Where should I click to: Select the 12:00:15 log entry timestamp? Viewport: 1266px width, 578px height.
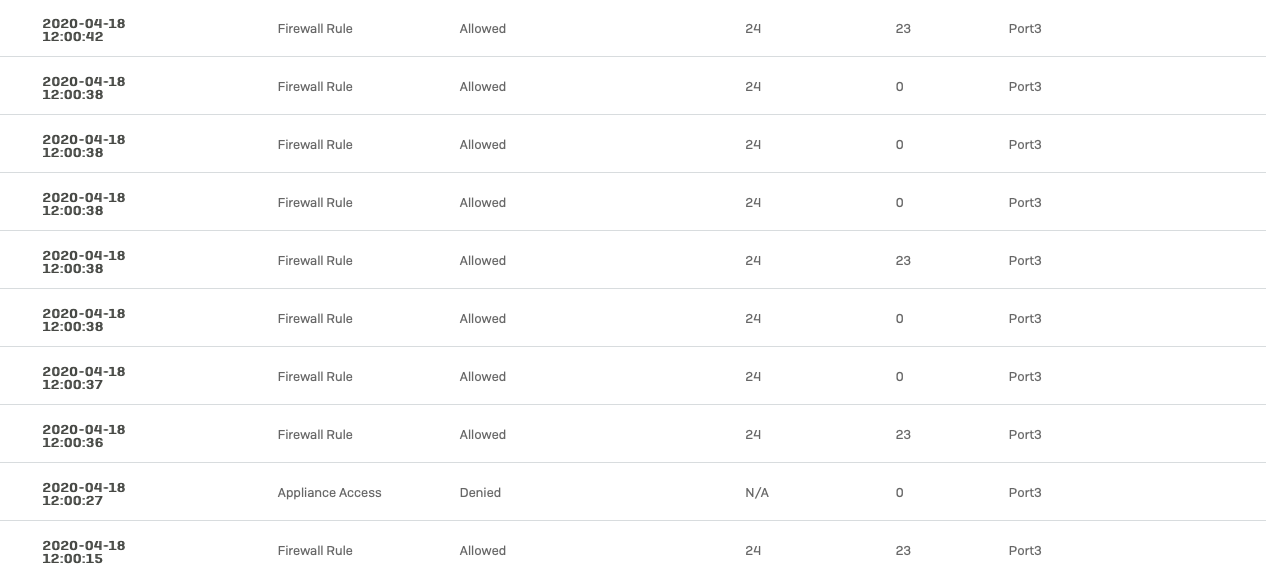coord(84,551)
